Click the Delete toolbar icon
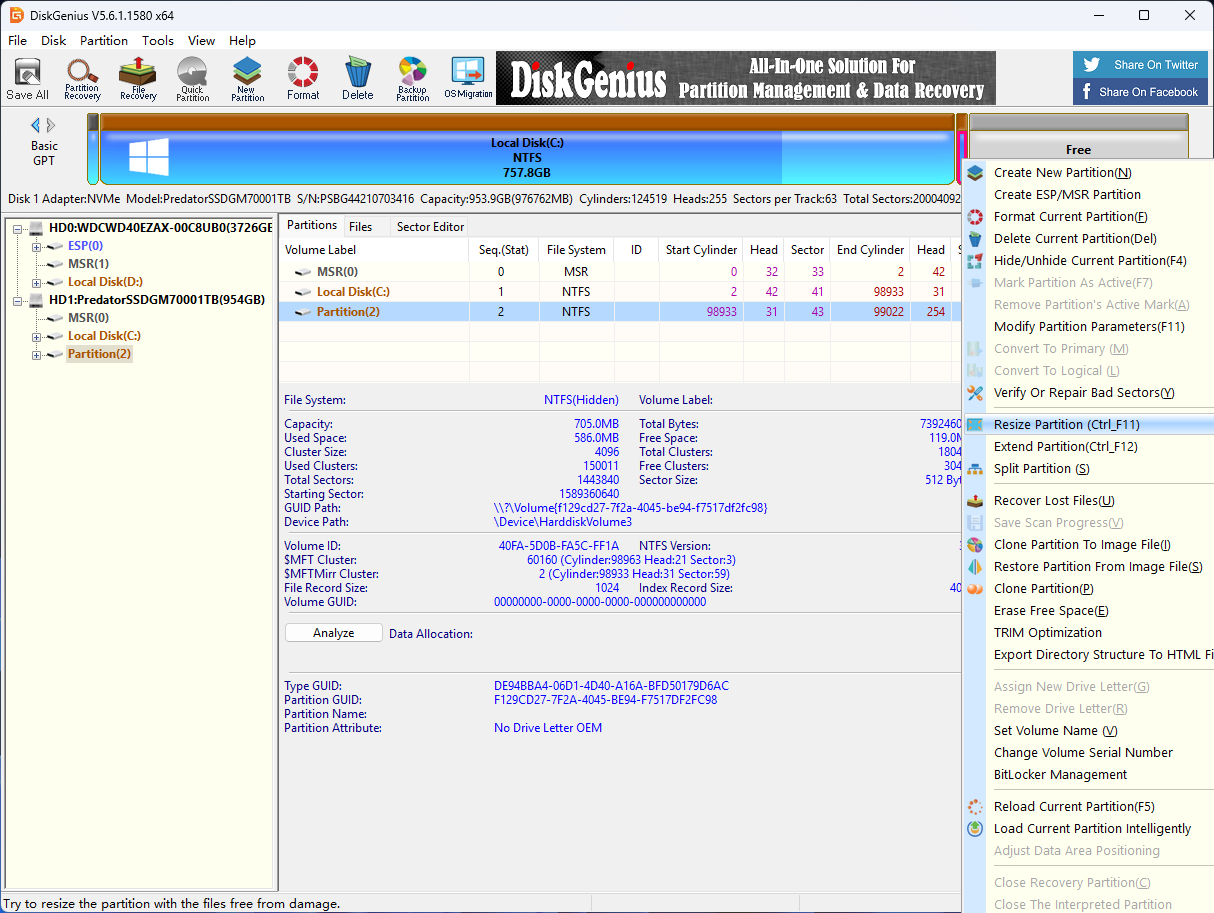Image resolution: width=1214 pixels, height=913 pixels. tap(357, 79)
